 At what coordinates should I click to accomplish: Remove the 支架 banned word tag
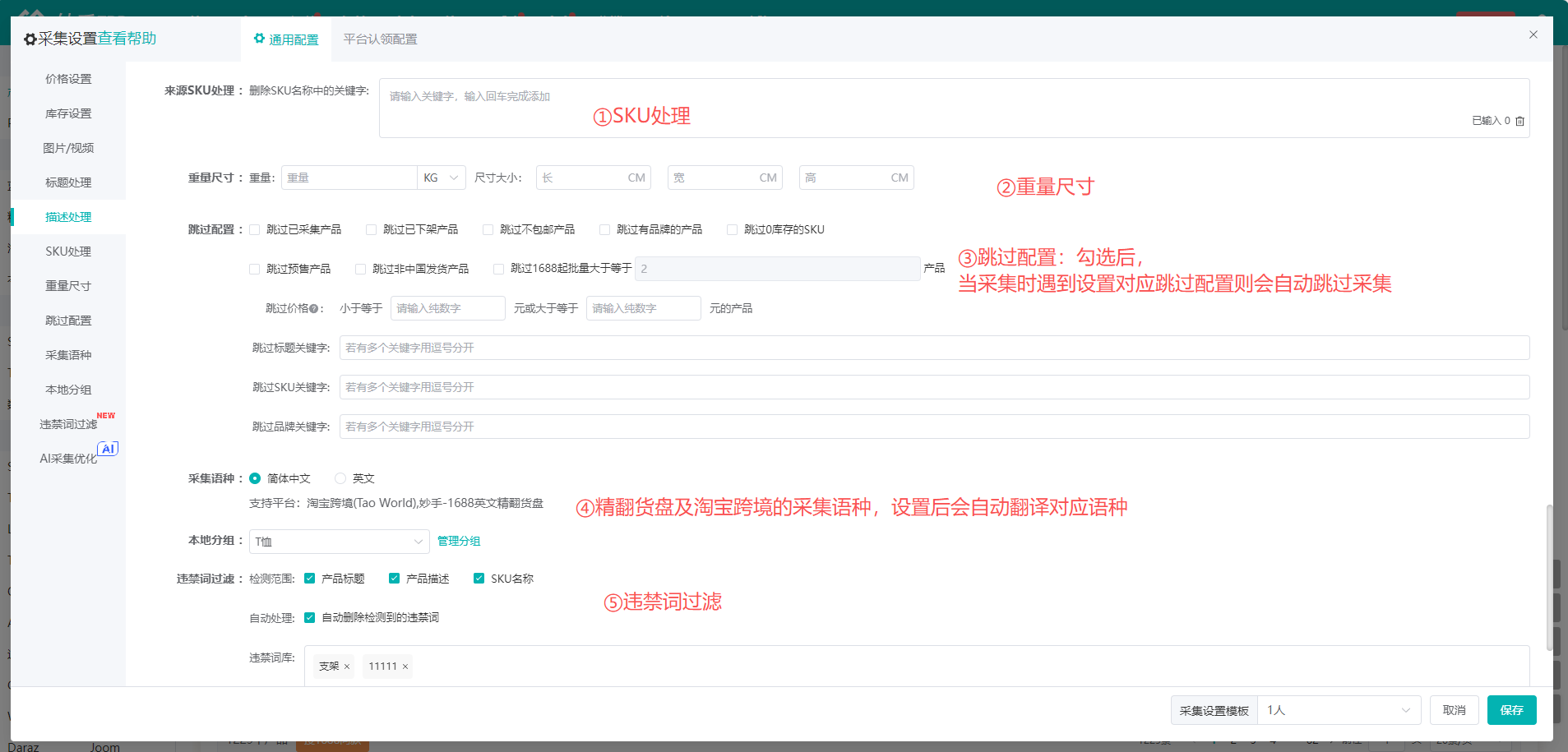click(x=347, y=667)
